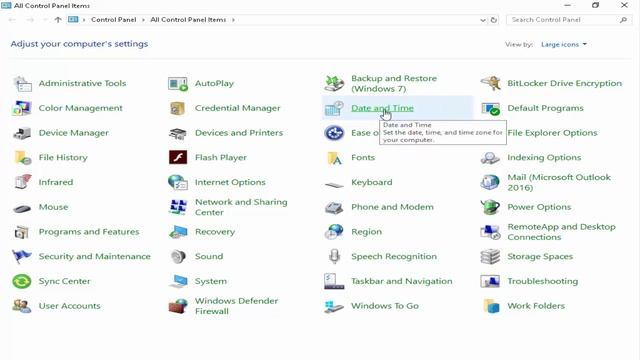
Task: Open the Administrative Tools icon
Action: click(22, 84)
